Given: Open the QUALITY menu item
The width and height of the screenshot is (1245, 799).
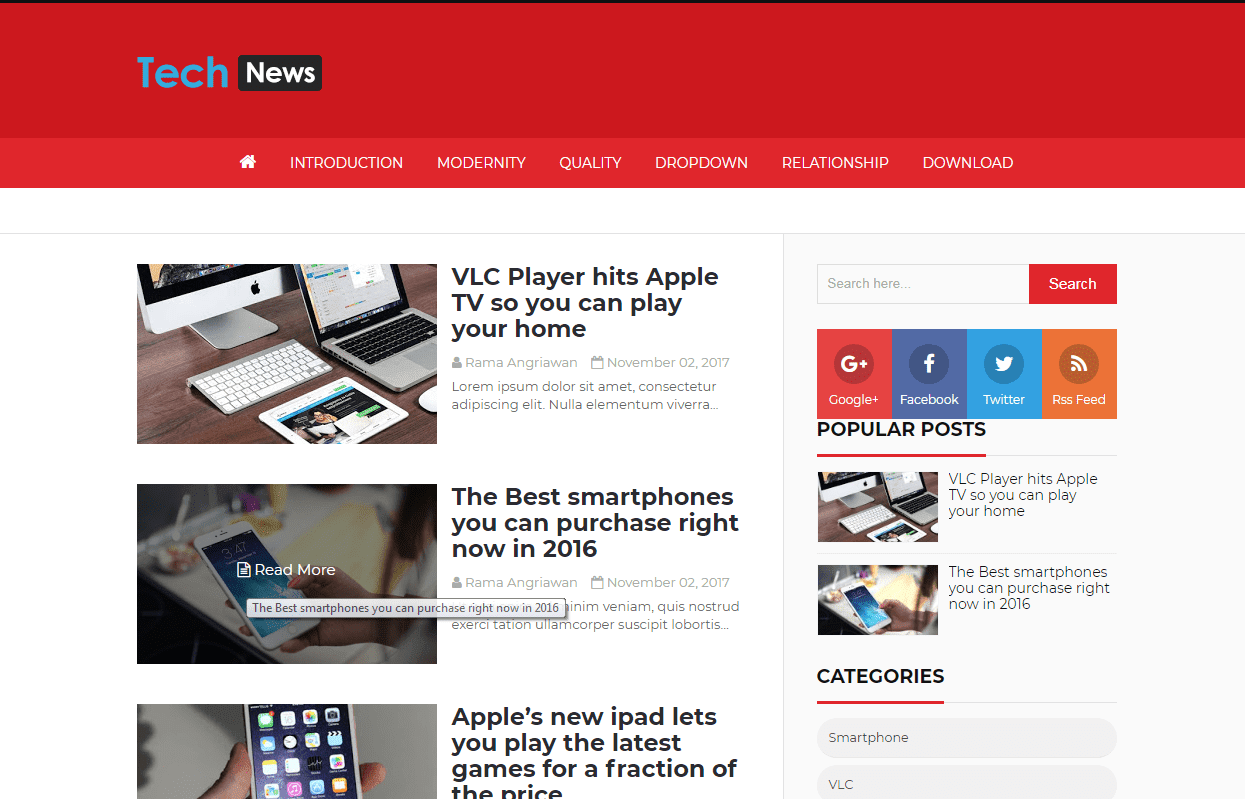Looking at the screenshot, I should 590,163.
